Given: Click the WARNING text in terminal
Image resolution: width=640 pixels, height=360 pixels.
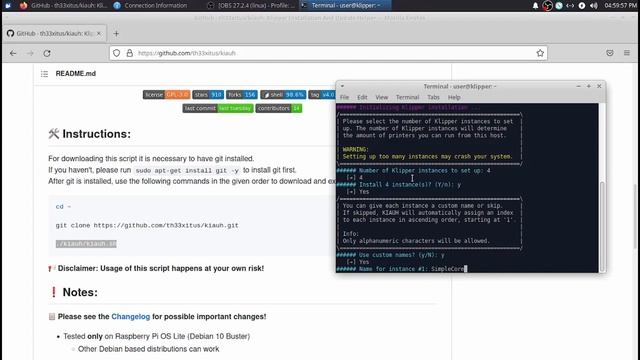Looking at the screenshot, I should click(x=356, y=149).
